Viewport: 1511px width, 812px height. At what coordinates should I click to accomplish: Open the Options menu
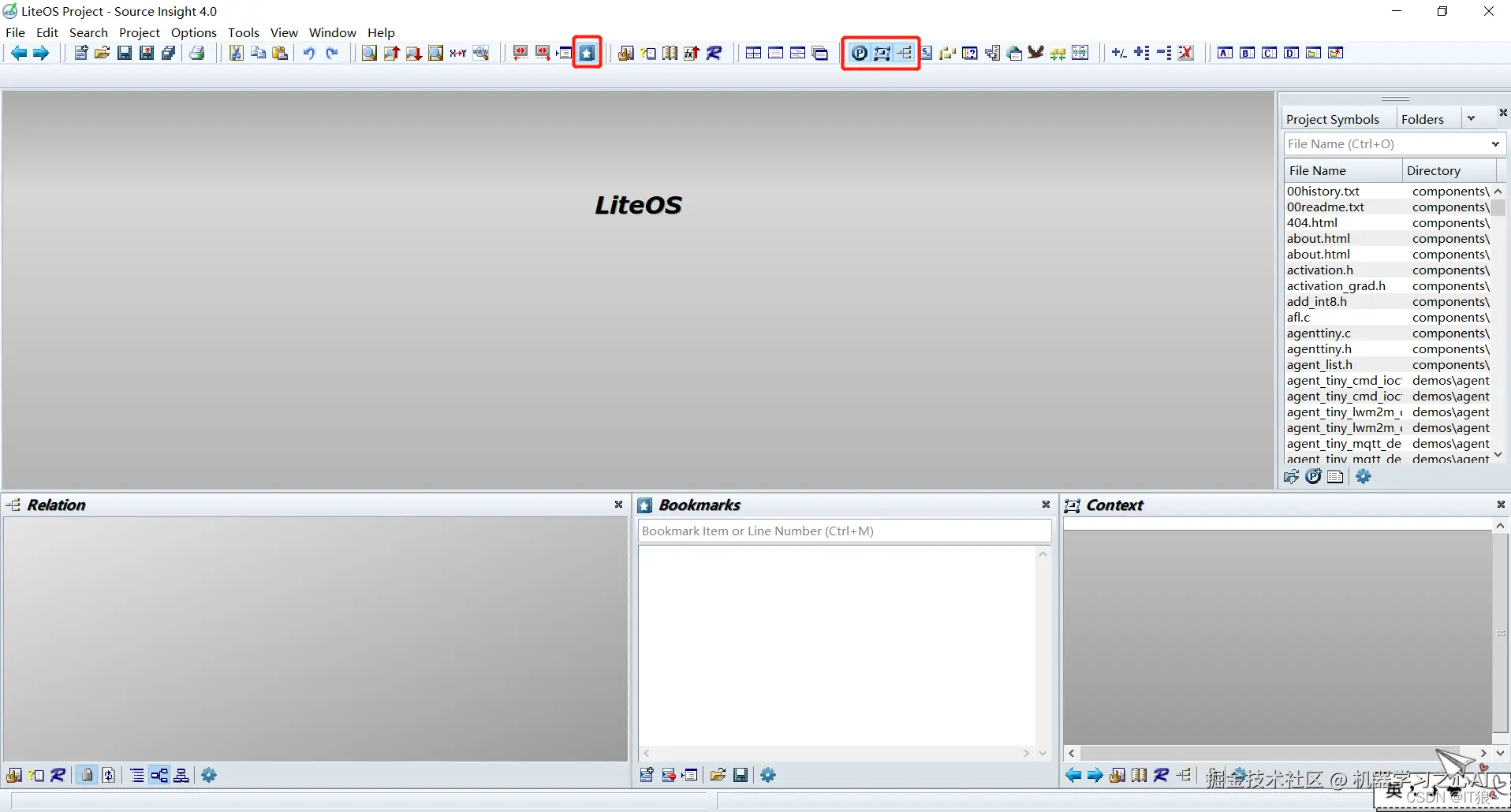(x=194, y=32)
